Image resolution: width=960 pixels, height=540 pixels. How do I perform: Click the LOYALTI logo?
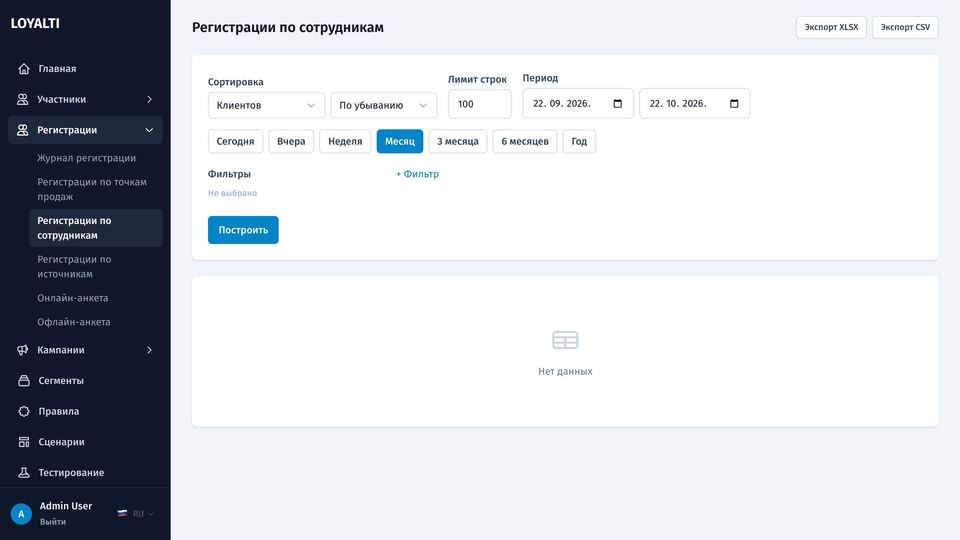coord(35,23)
